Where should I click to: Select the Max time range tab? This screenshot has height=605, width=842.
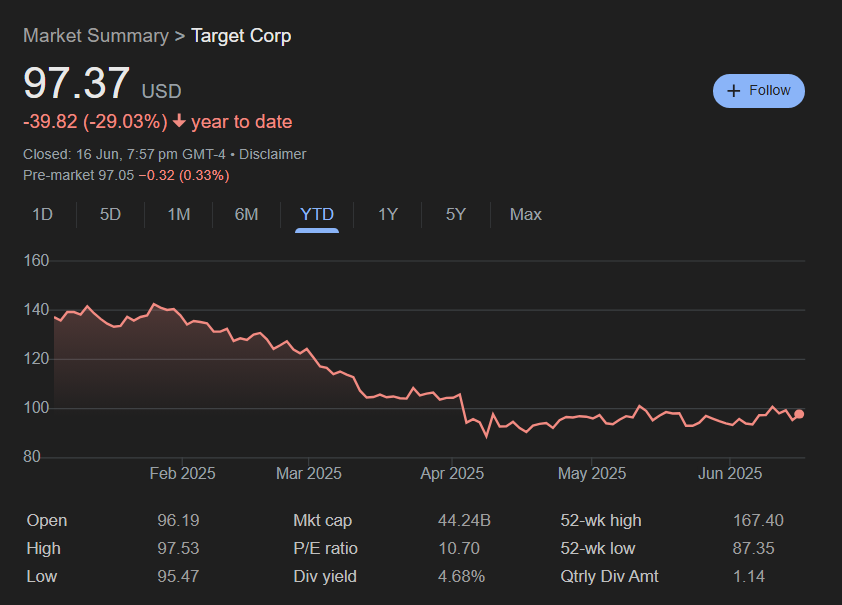[526, 215]
